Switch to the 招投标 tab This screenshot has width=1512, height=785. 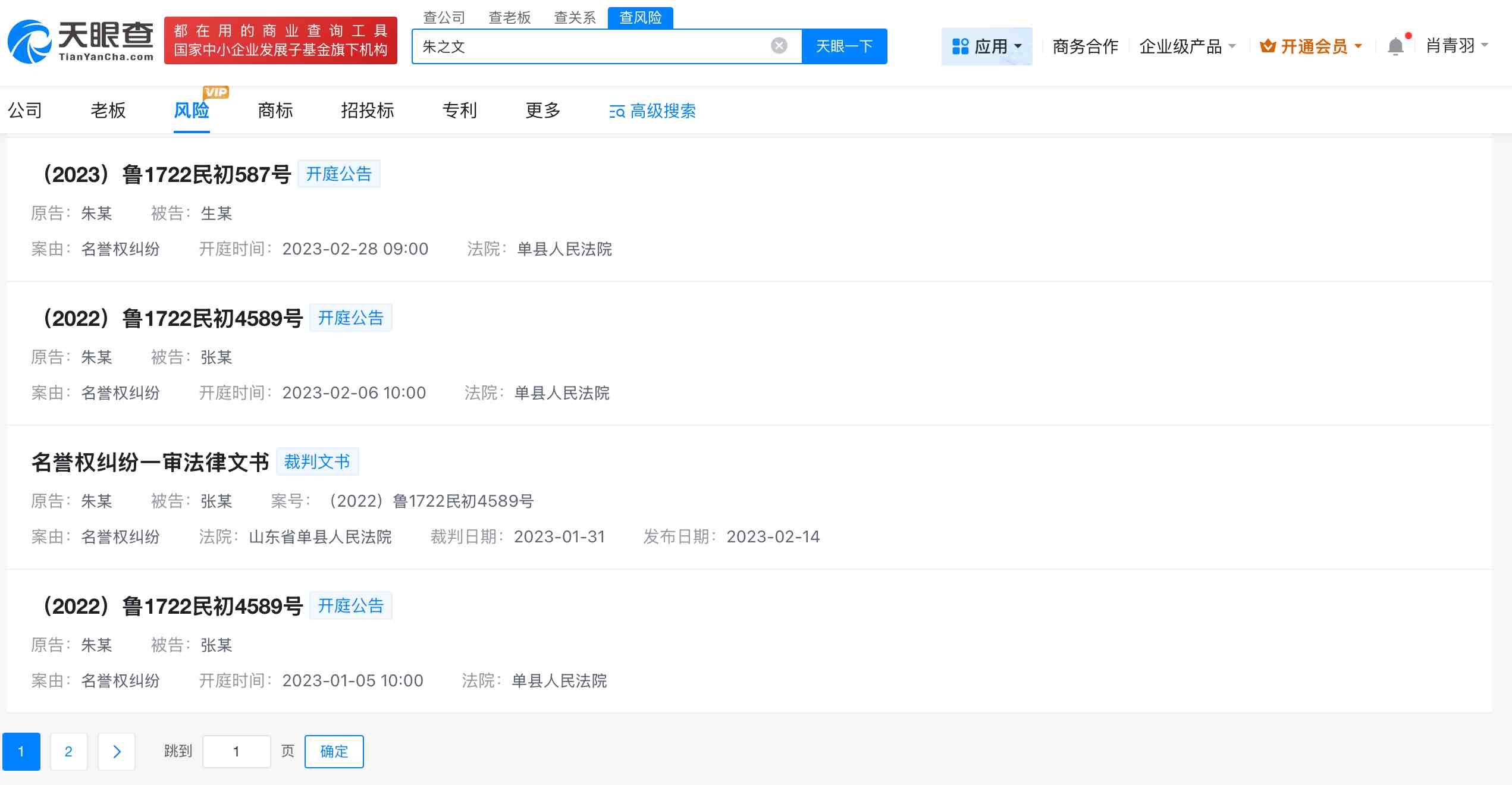pos(367,111)
